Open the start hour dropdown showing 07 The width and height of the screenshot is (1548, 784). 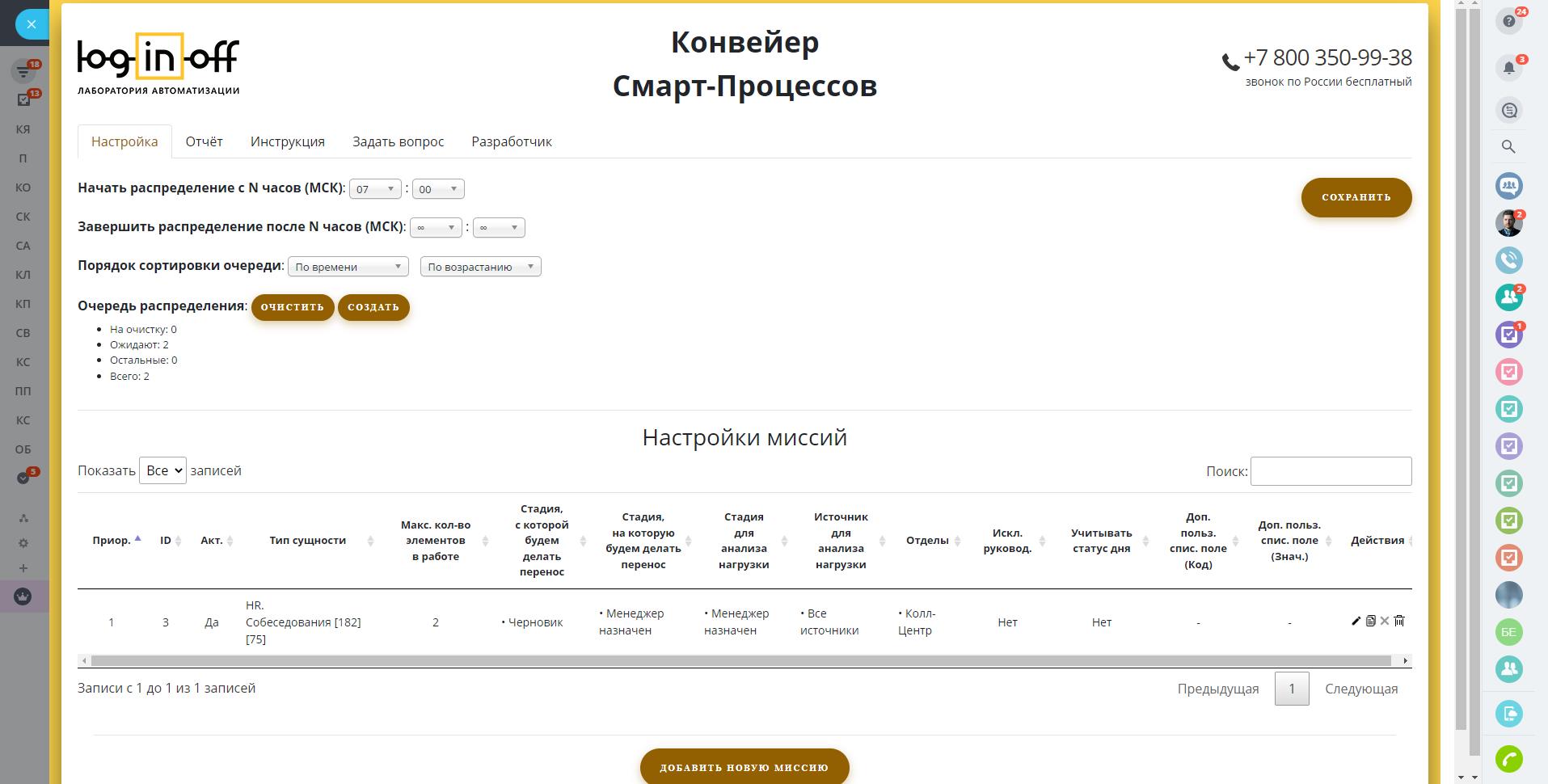pos(375,189)
